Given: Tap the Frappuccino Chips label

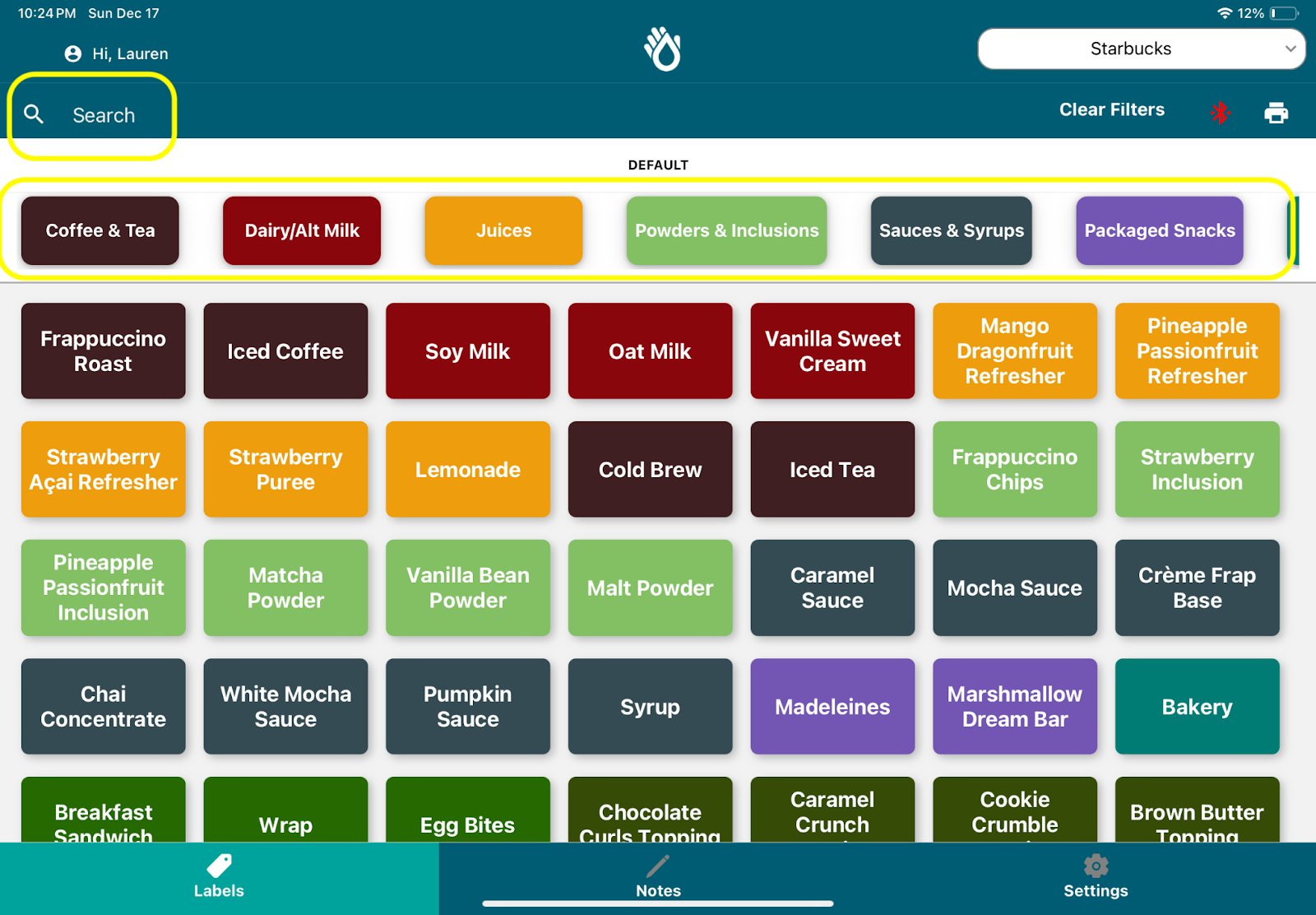Looking at the screenshot, I should [1015, 470].
